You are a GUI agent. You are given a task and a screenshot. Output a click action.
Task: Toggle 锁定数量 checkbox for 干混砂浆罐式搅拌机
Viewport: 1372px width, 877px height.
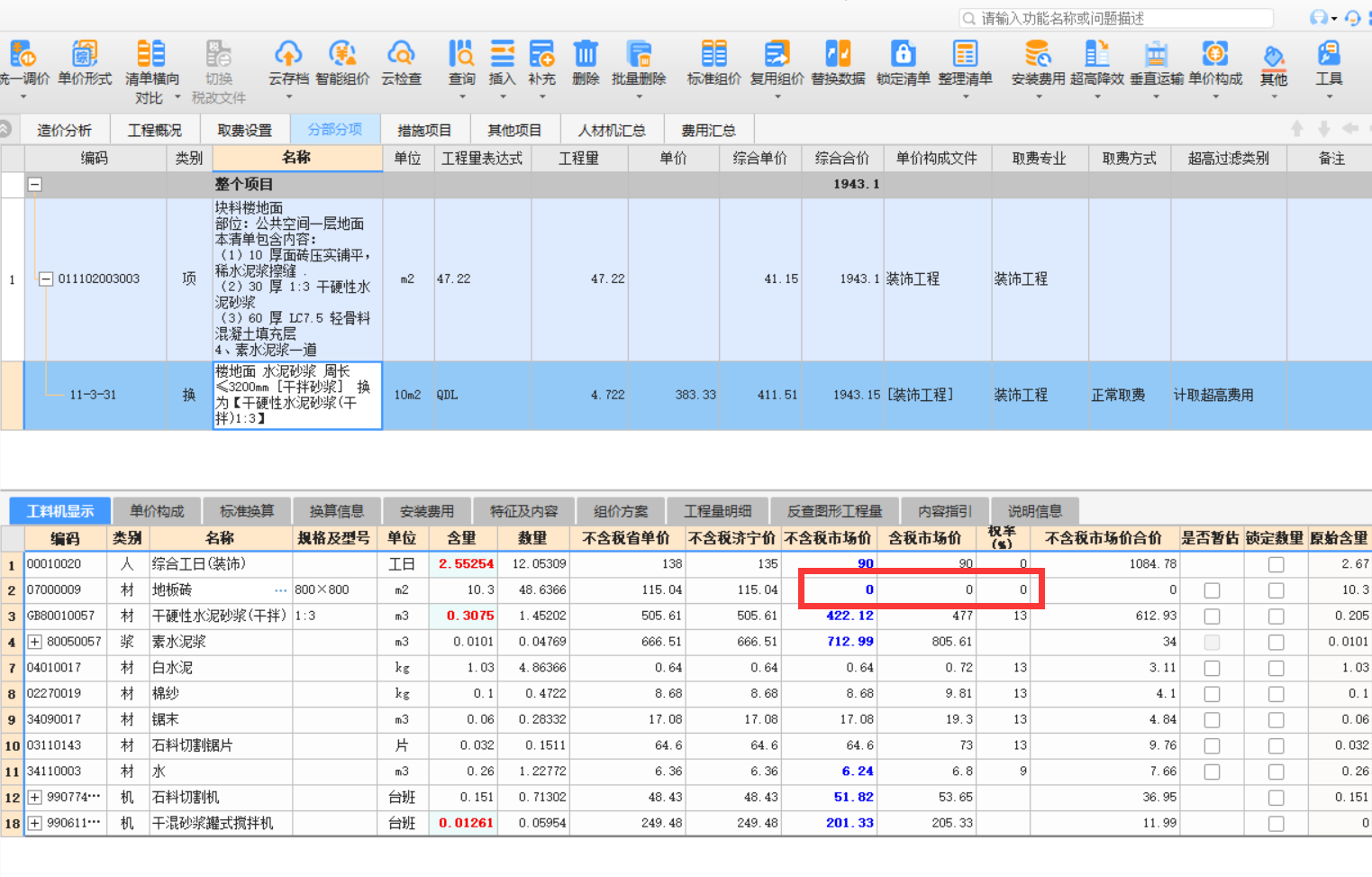click(x=1276, y=824)
